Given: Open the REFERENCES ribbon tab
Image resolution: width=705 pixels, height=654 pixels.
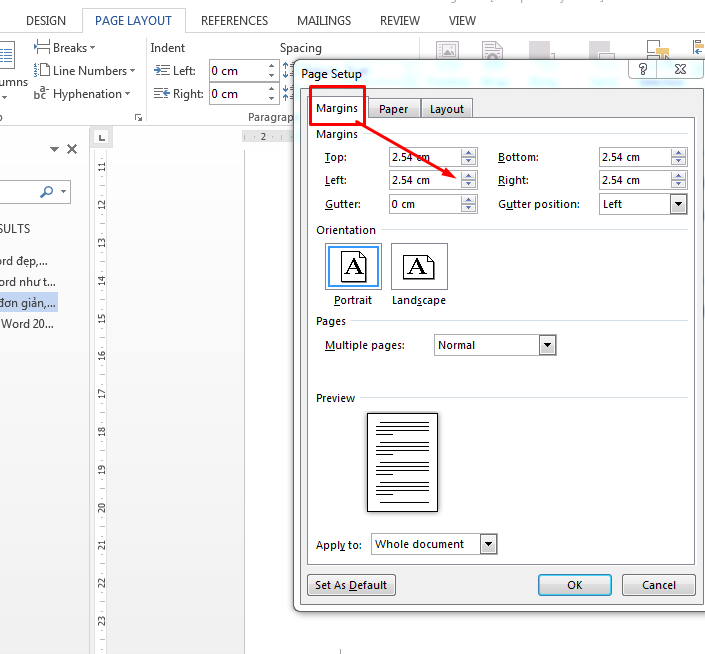Looking at the screenshot, I should pyautogui.click(x=234, y=20).
